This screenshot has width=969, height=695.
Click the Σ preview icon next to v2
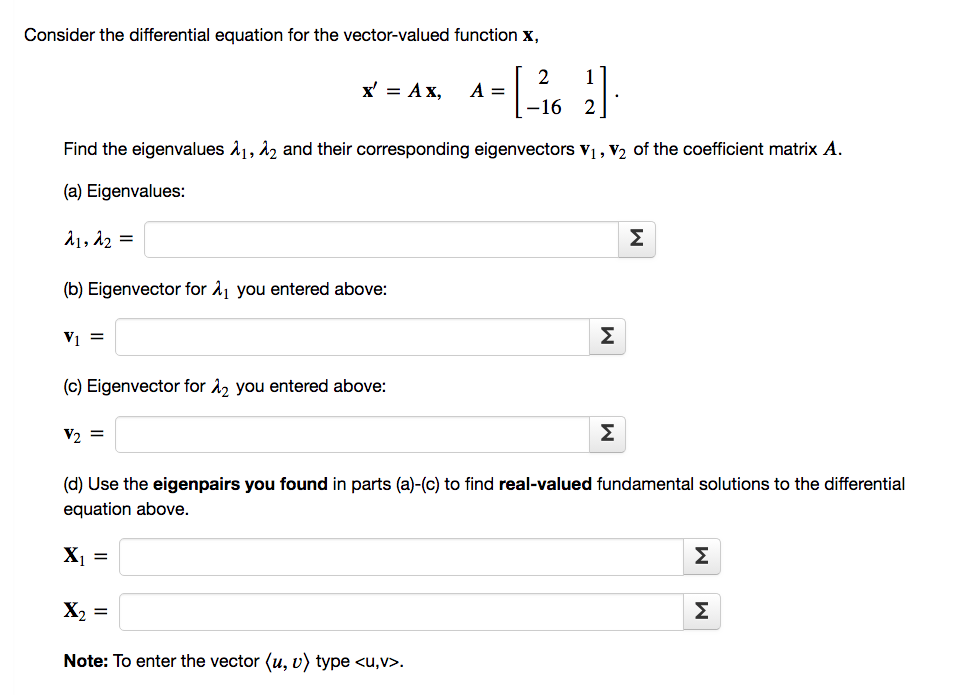(x=606, y=434)
